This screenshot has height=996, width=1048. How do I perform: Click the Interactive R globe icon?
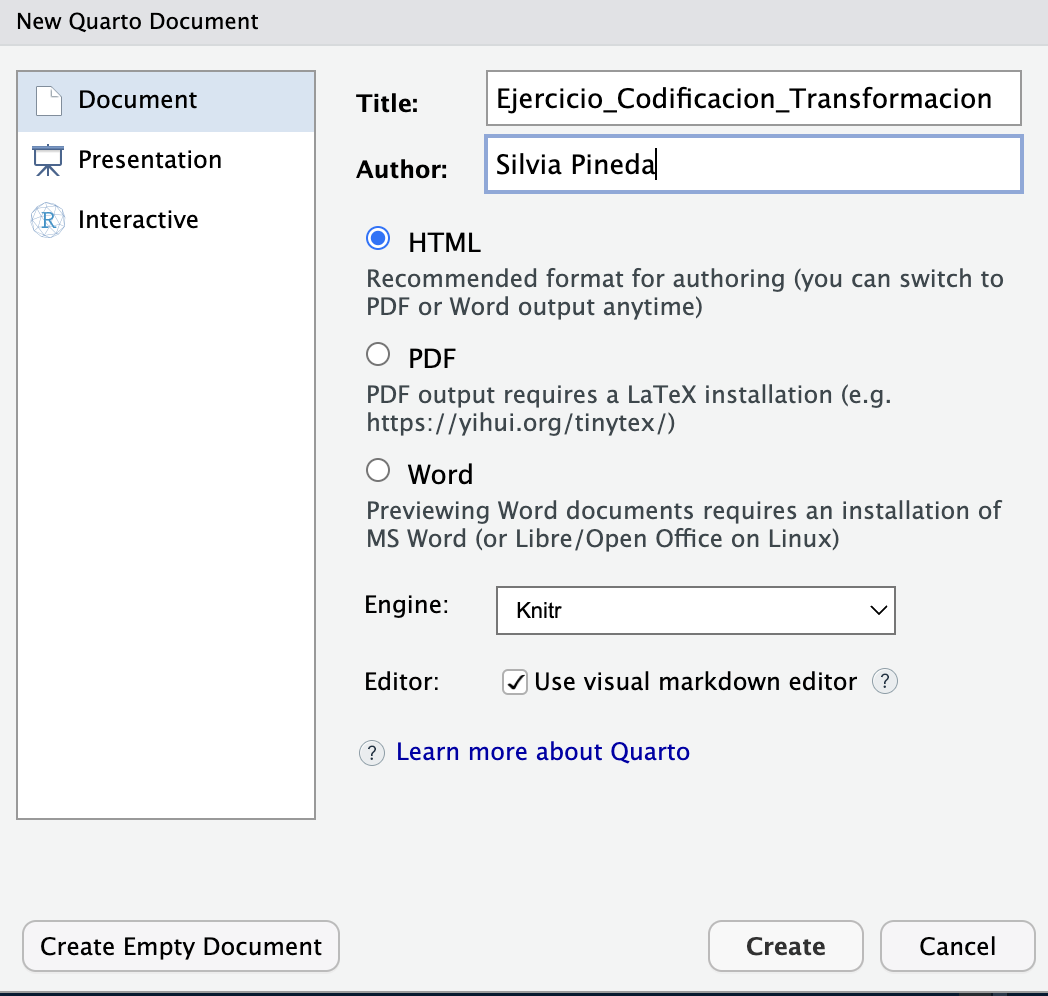click(x=48, y=220)
